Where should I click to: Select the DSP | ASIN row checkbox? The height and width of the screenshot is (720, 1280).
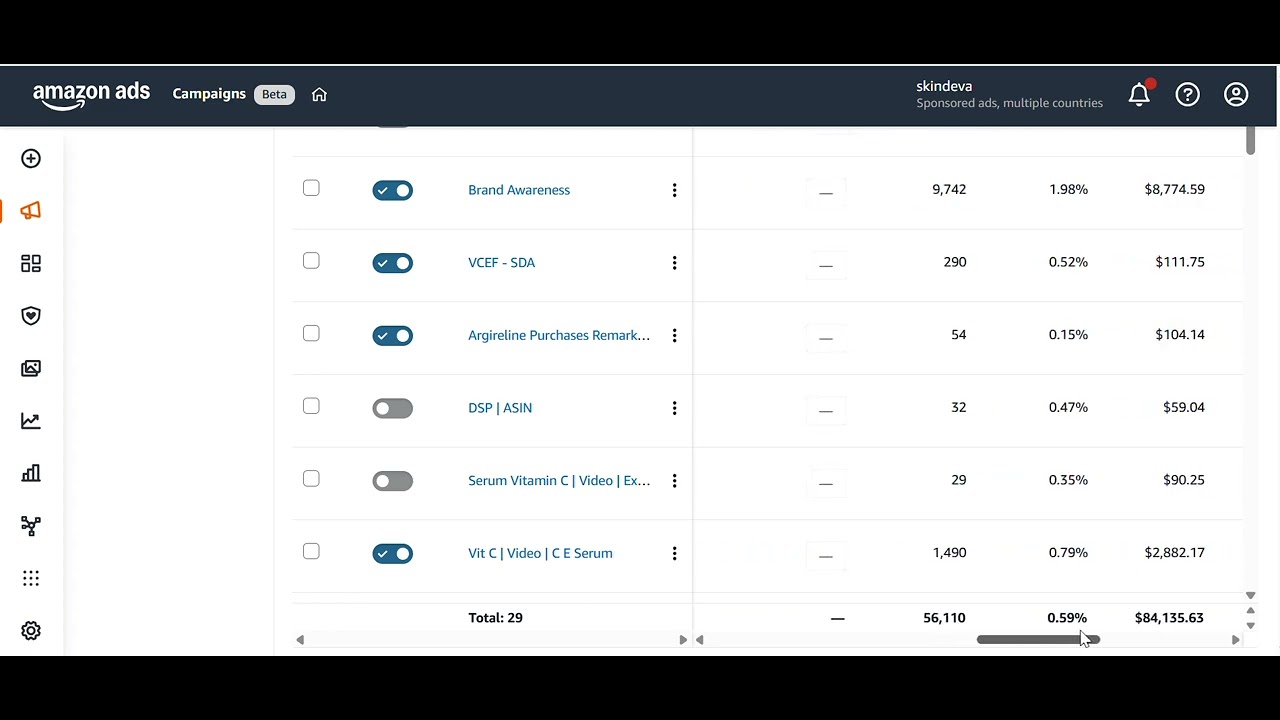pos(311,406)
